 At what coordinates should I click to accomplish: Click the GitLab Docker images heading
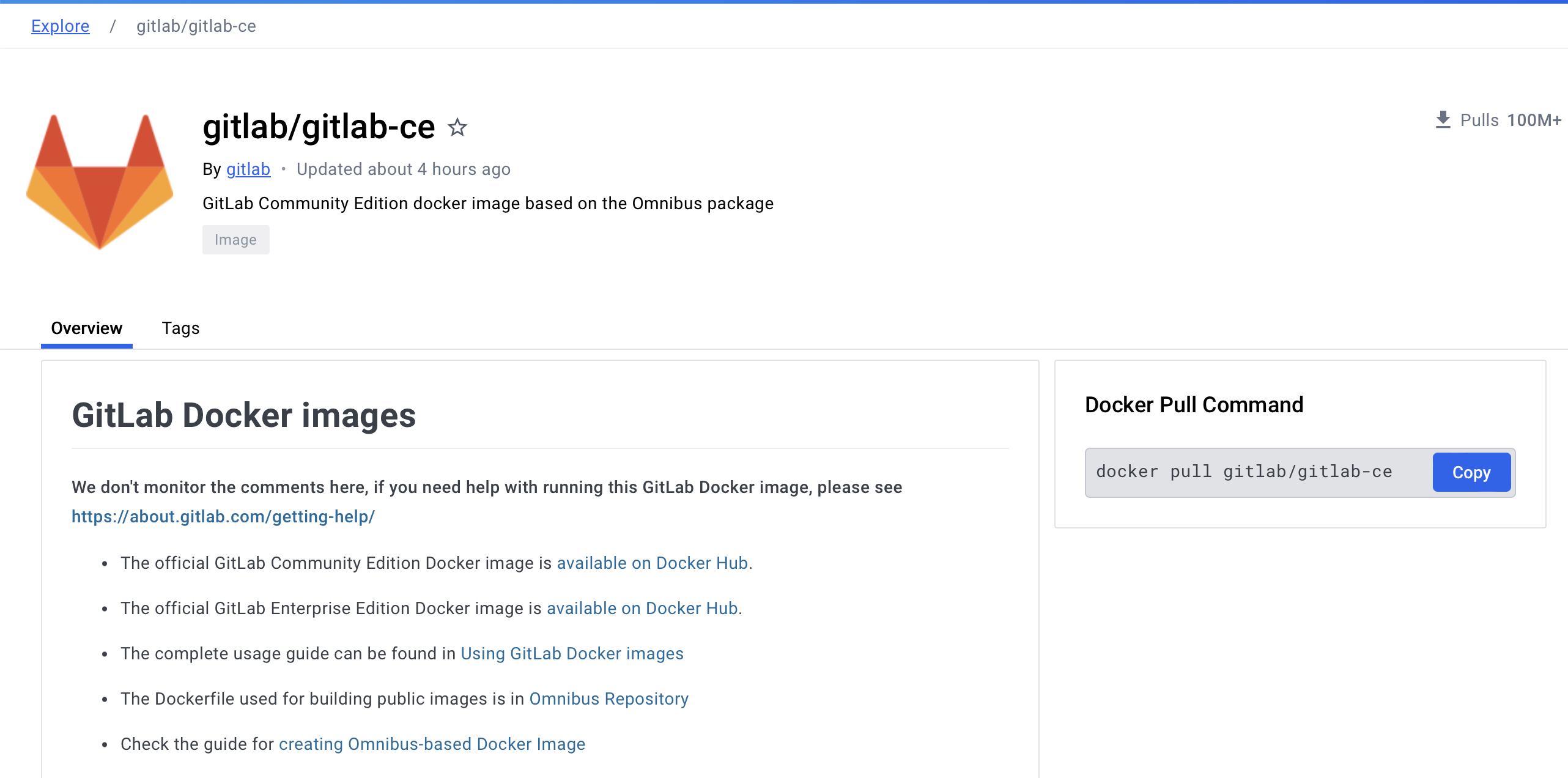244,415
